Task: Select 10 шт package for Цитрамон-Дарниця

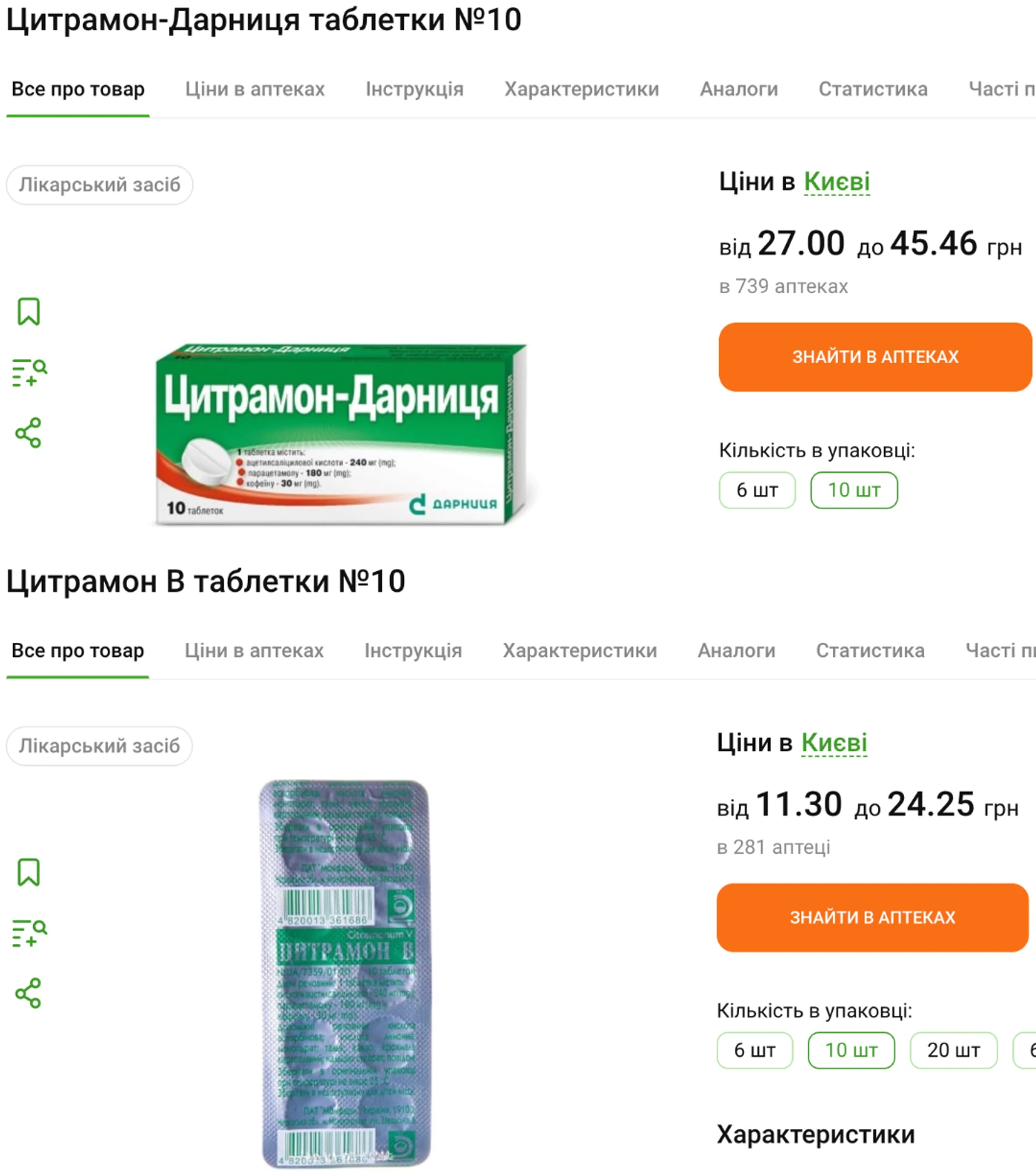Action: click(854, 490)
